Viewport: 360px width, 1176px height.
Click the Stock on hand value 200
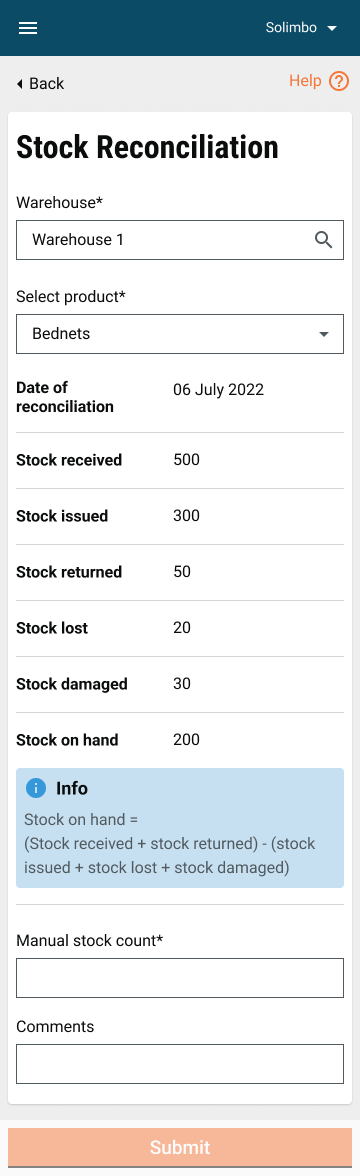(187, 740)
